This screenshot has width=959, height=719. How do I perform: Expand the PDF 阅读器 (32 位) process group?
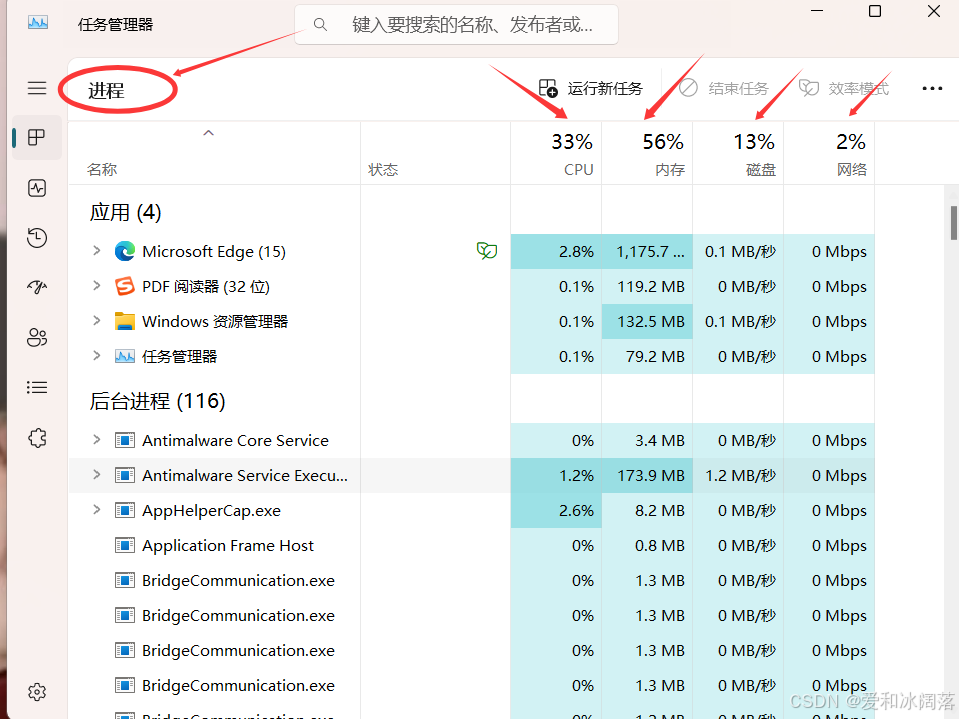[x=97, y=286]
